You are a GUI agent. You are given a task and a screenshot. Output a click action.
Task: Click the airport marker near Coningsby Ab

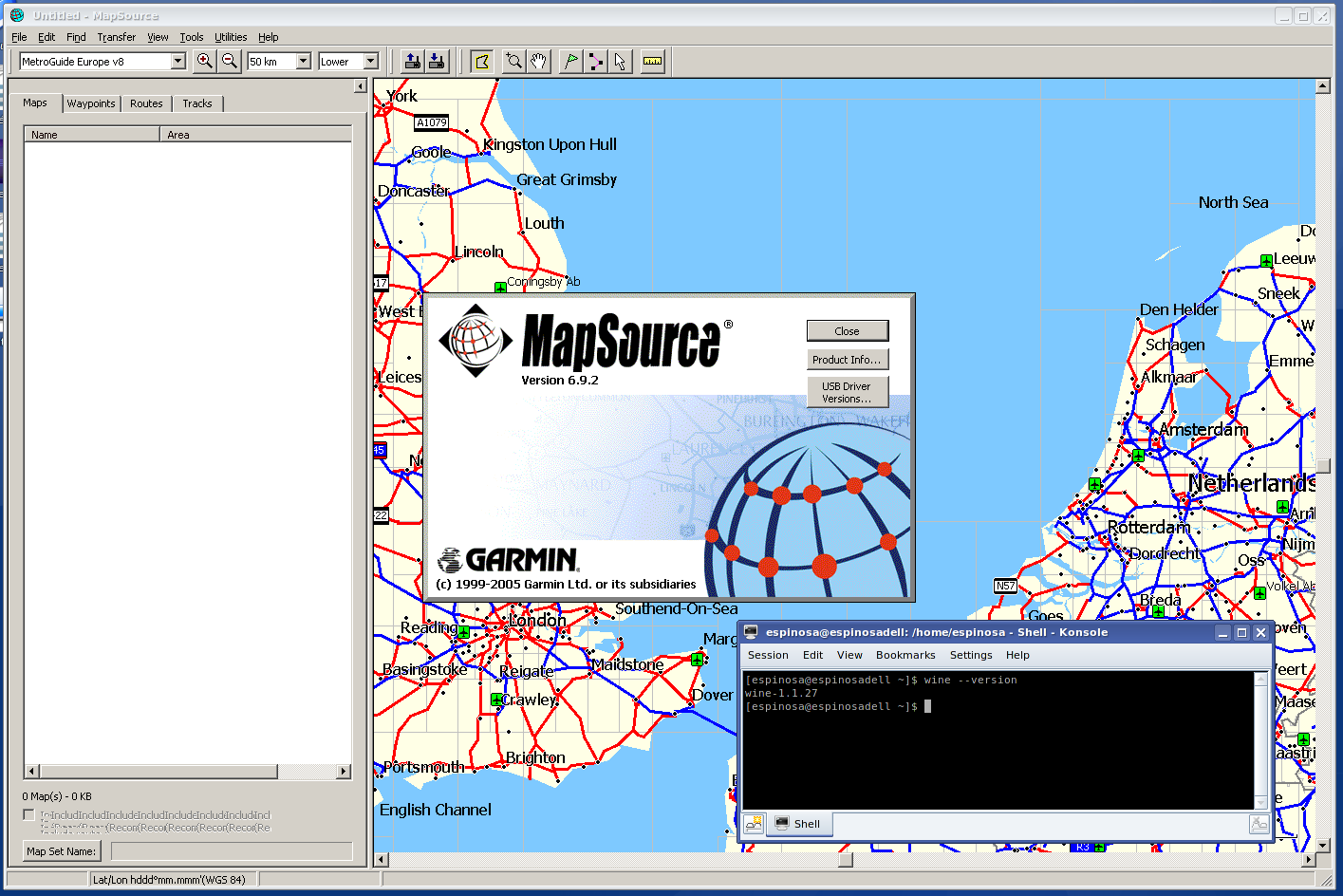(x=500, y=287)
